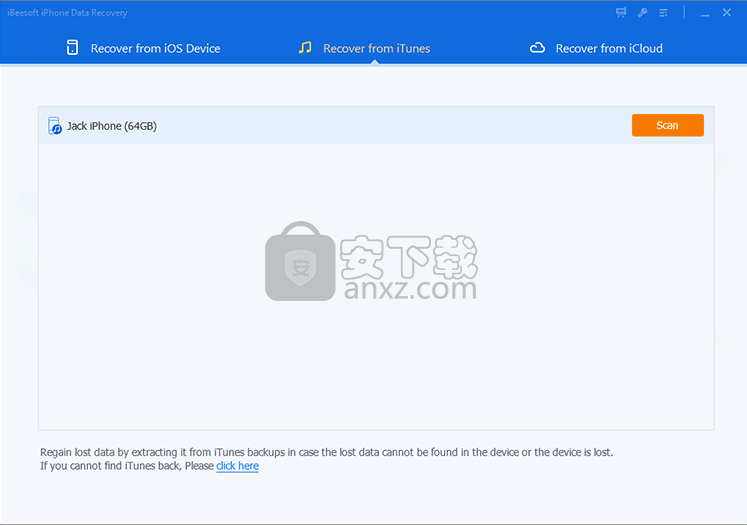Open the shopping cart purchase icon
This screenshot has width=747, height=526.
[x=621, y=12]
